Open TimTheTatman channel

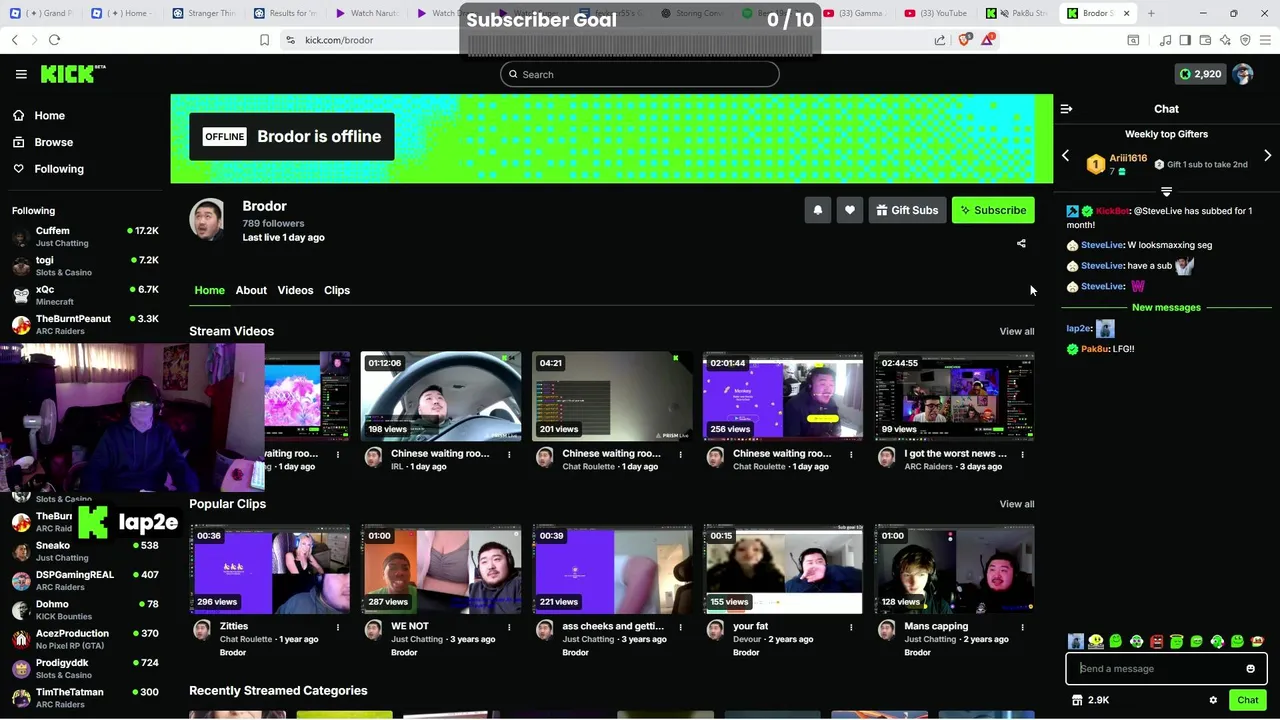(85, 697)
